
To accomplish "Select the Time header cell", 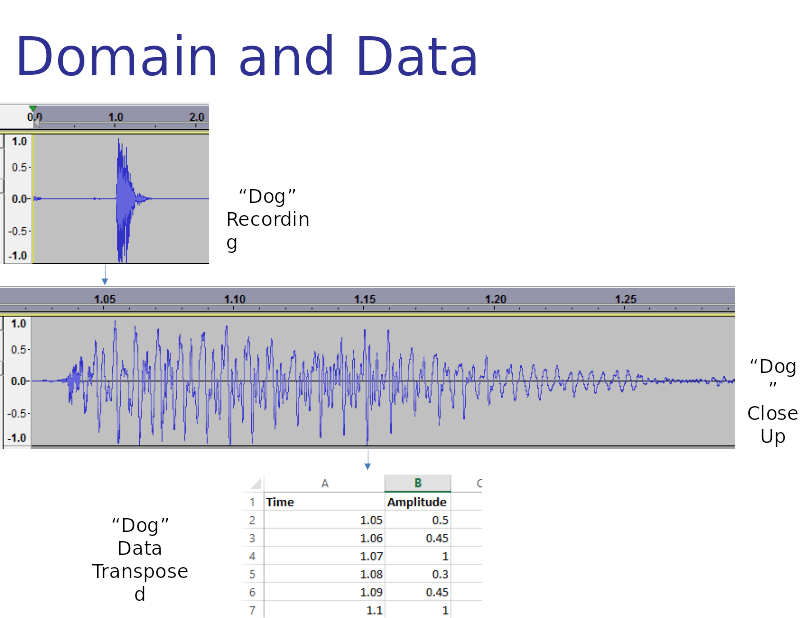I will click(325, 502).
